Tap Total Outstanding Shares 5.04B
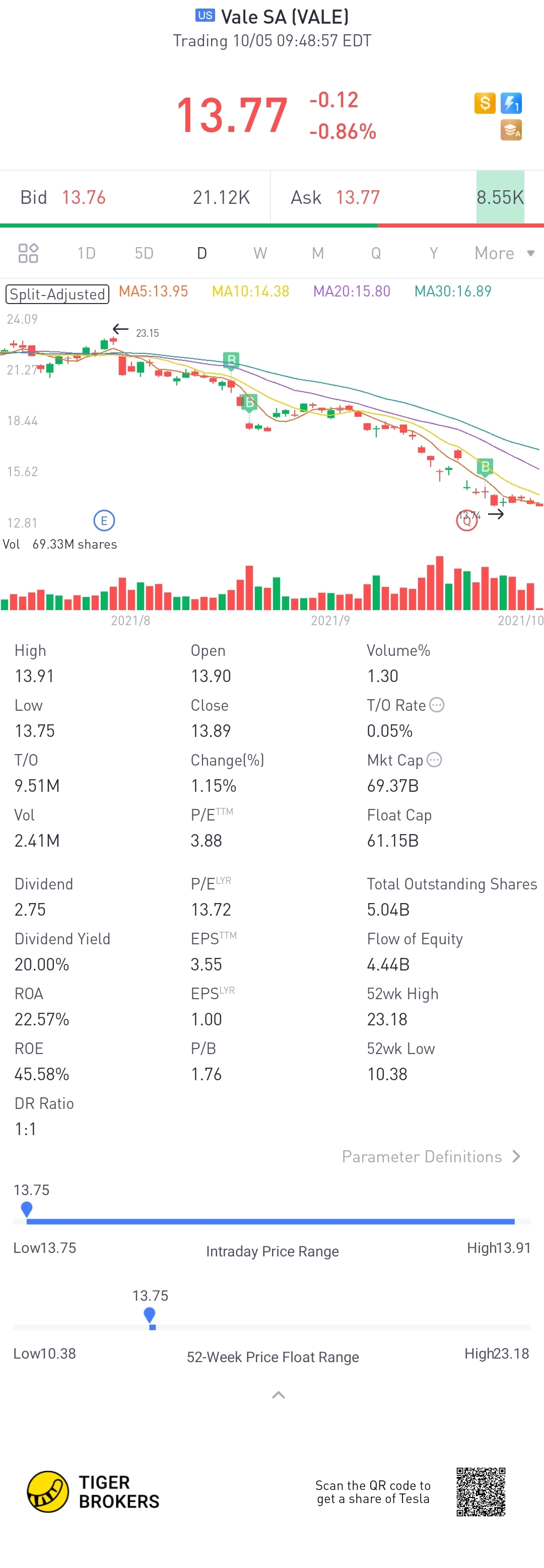Image resolution: width=544 pixels, height=1568 pixels. pos(388,910)
